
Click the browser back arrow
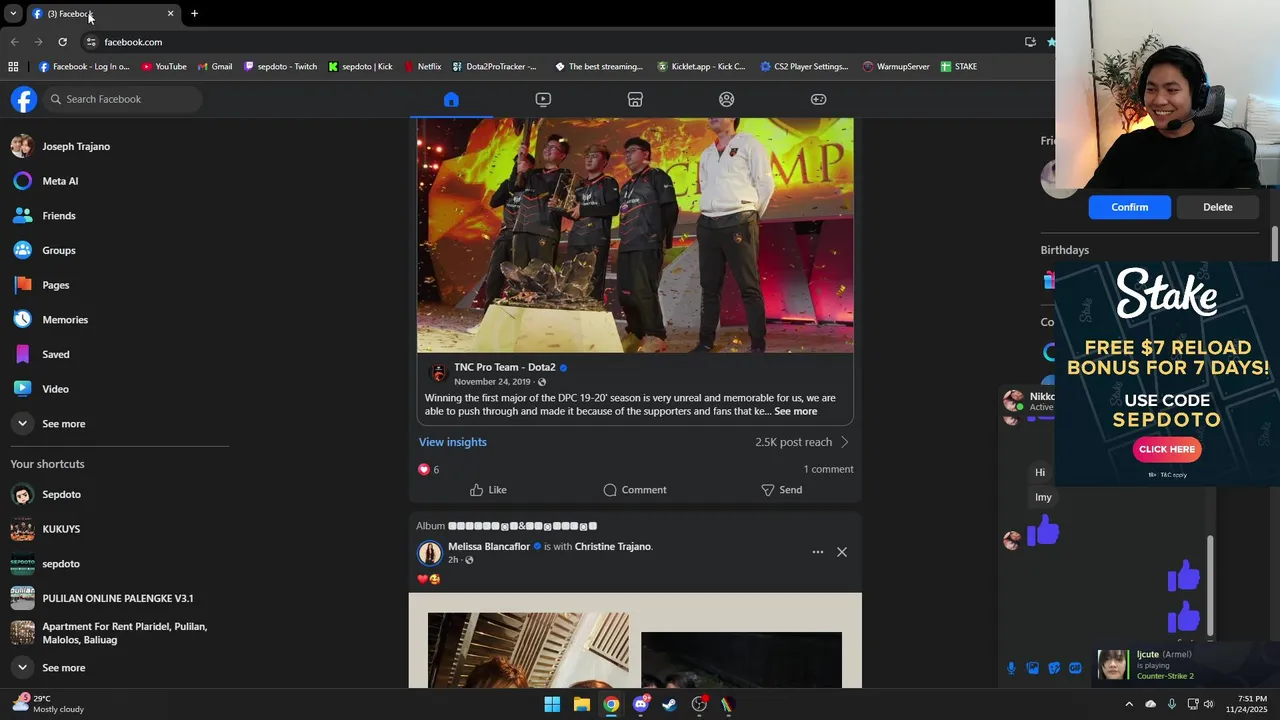tap(14, 42)
